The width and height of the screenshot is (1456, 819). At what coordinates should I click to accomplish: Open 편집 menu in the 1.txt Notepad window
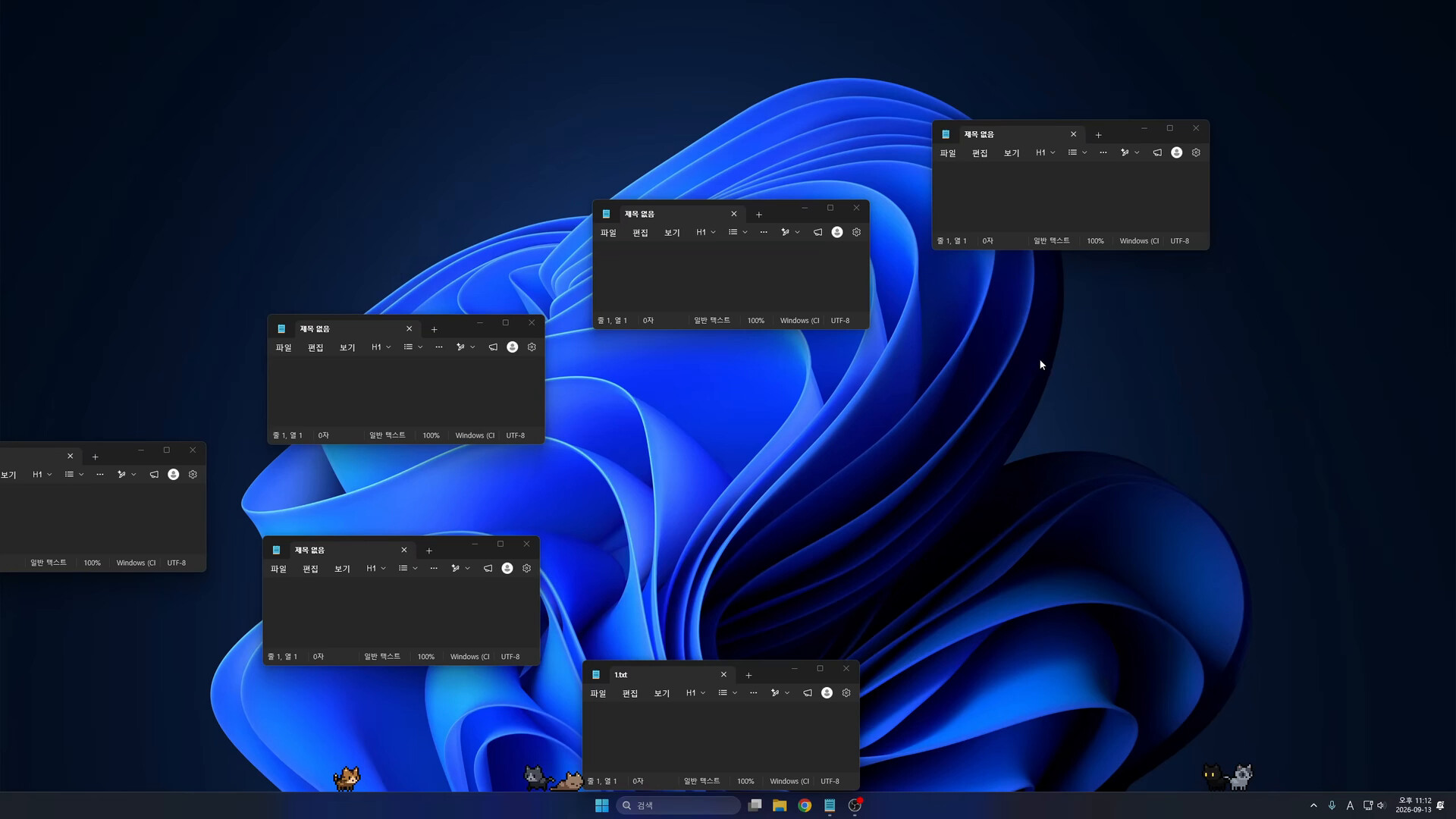[630, 693]
